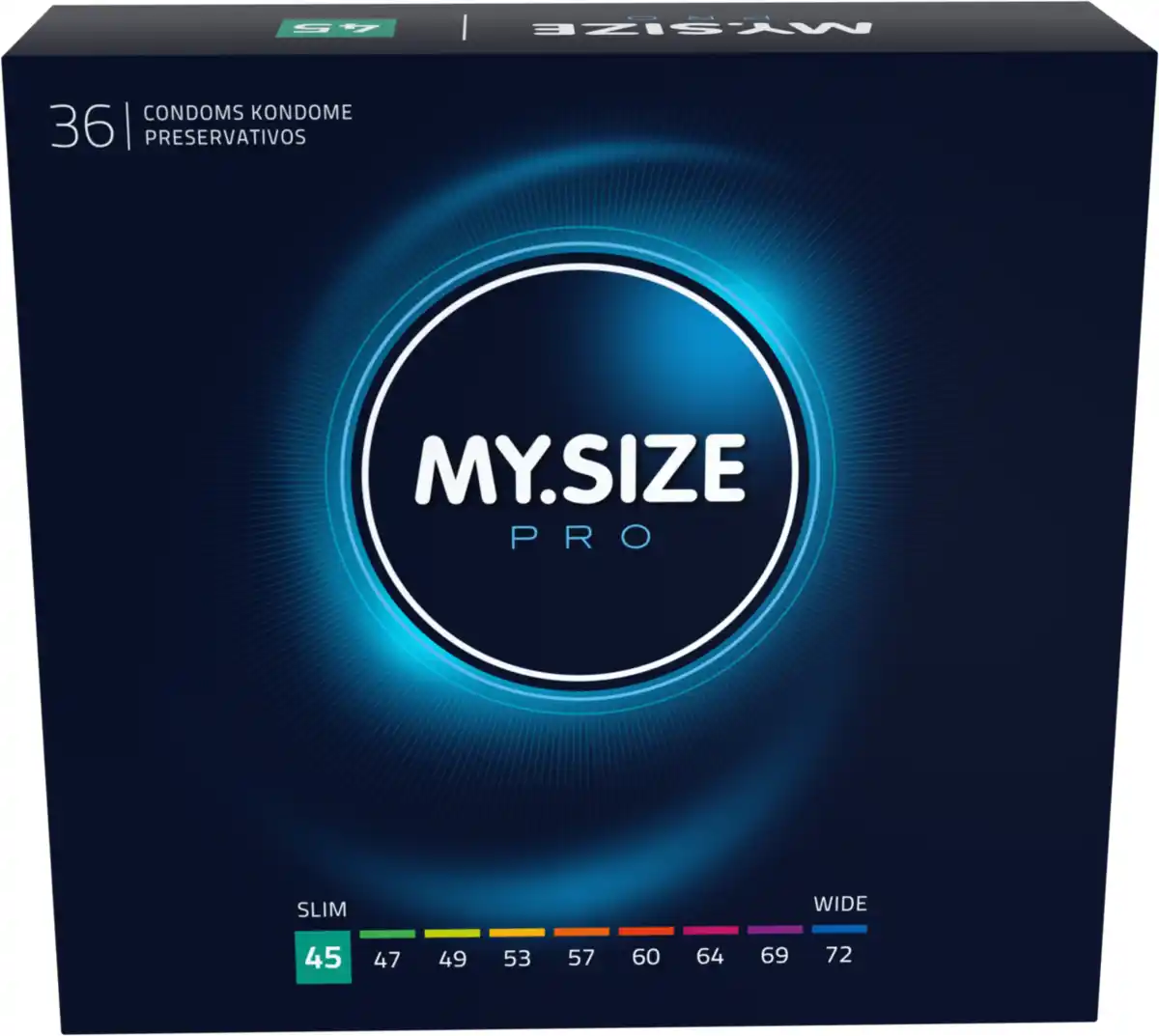Select the size number 47
This screenshot has width=1159, height=1036.
point(387,960)
